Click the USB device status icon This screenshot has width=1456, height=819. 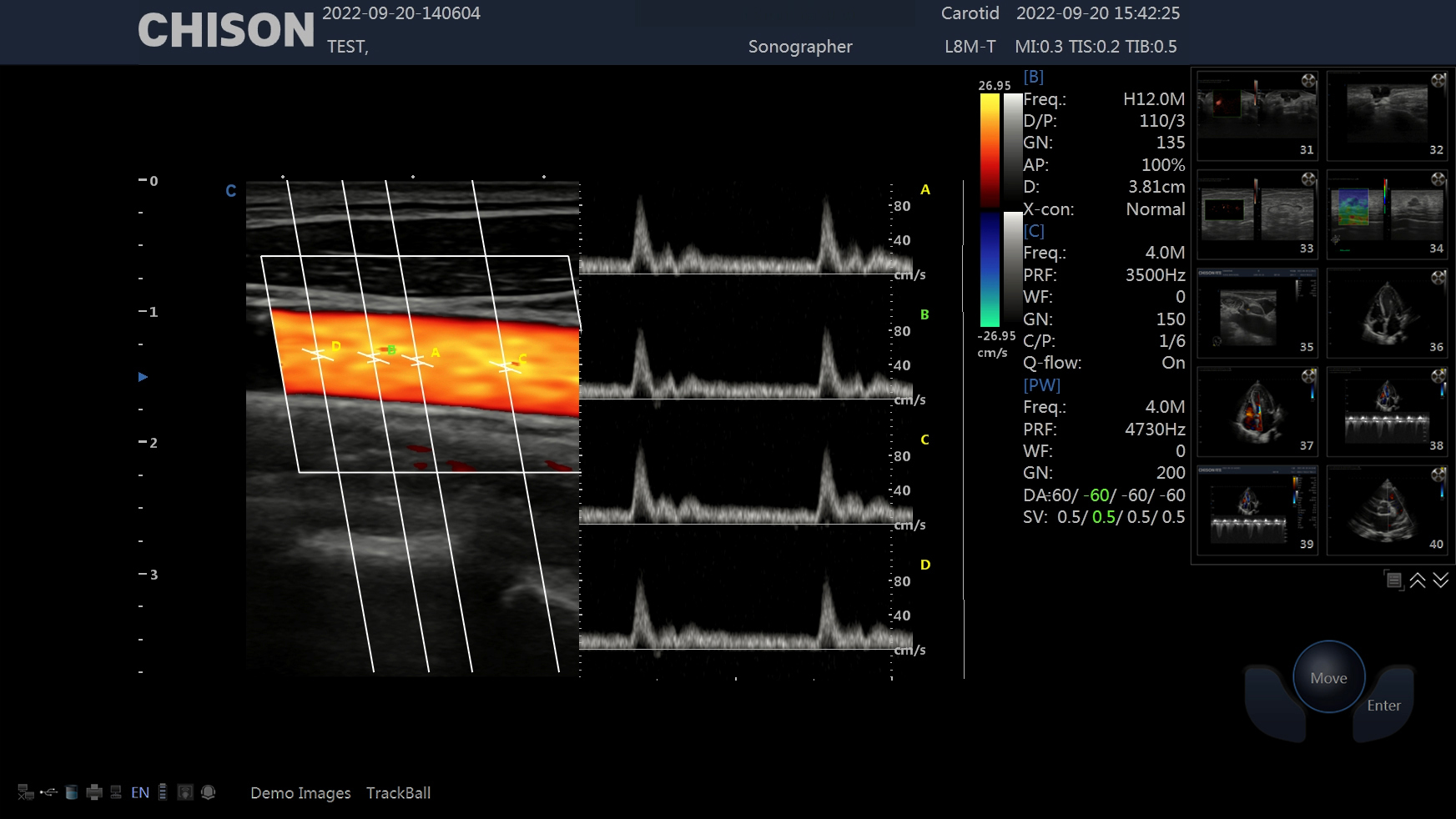click(48, 792)
